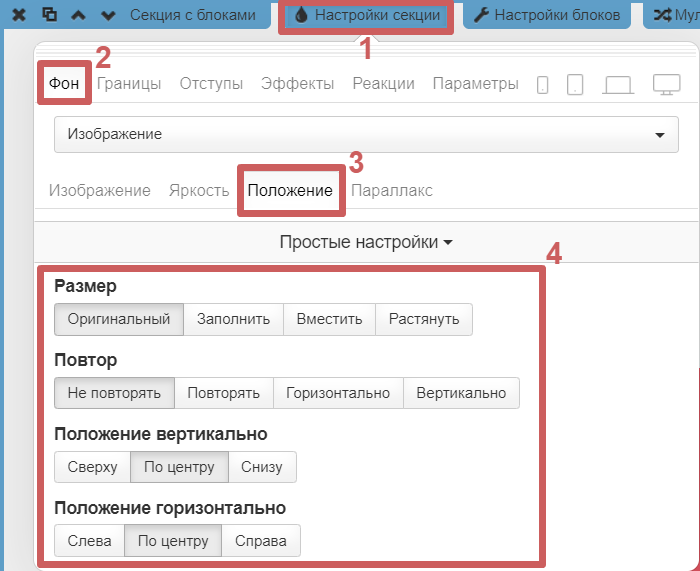Move section down with arrow icon
Screen dimensions: 700x571
pos(109,15)
